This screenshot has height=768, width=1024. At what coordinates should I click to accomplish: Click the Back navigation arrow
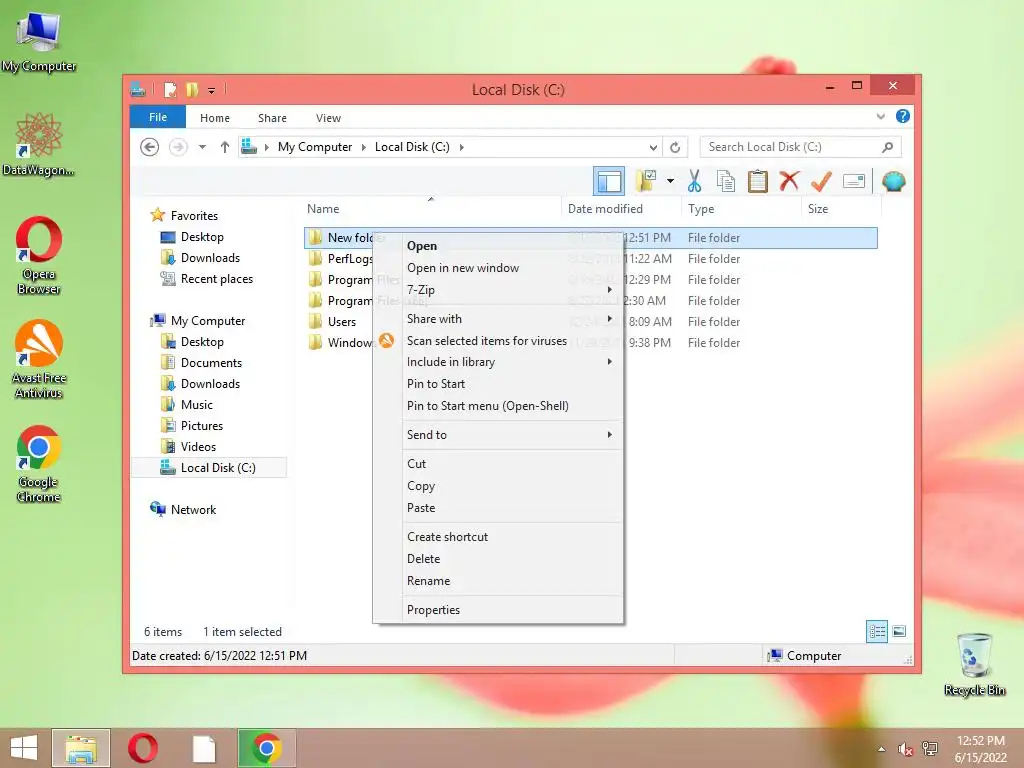tap(150, 147)
